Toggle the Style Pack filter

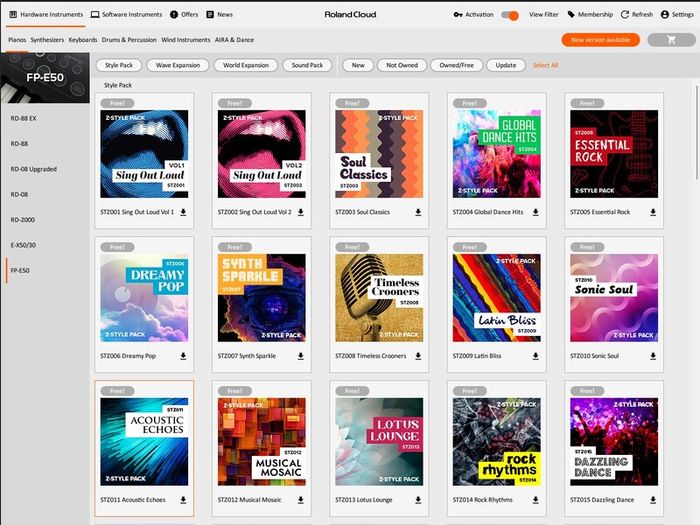119,65
